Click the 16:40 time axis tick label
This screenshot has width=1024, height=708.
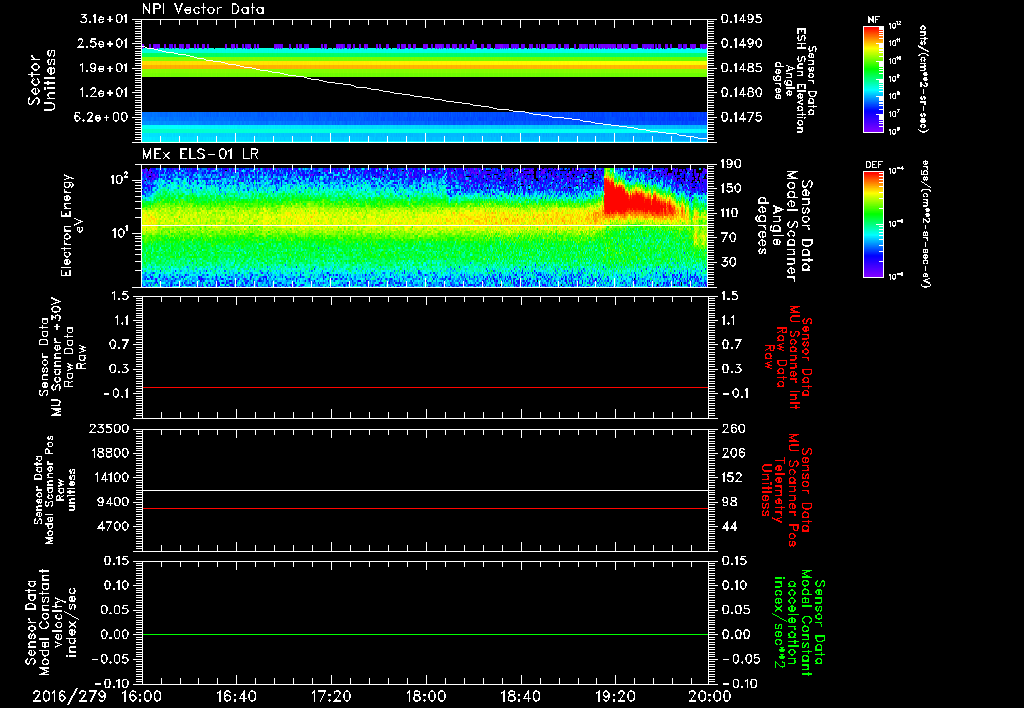point(236,695)
